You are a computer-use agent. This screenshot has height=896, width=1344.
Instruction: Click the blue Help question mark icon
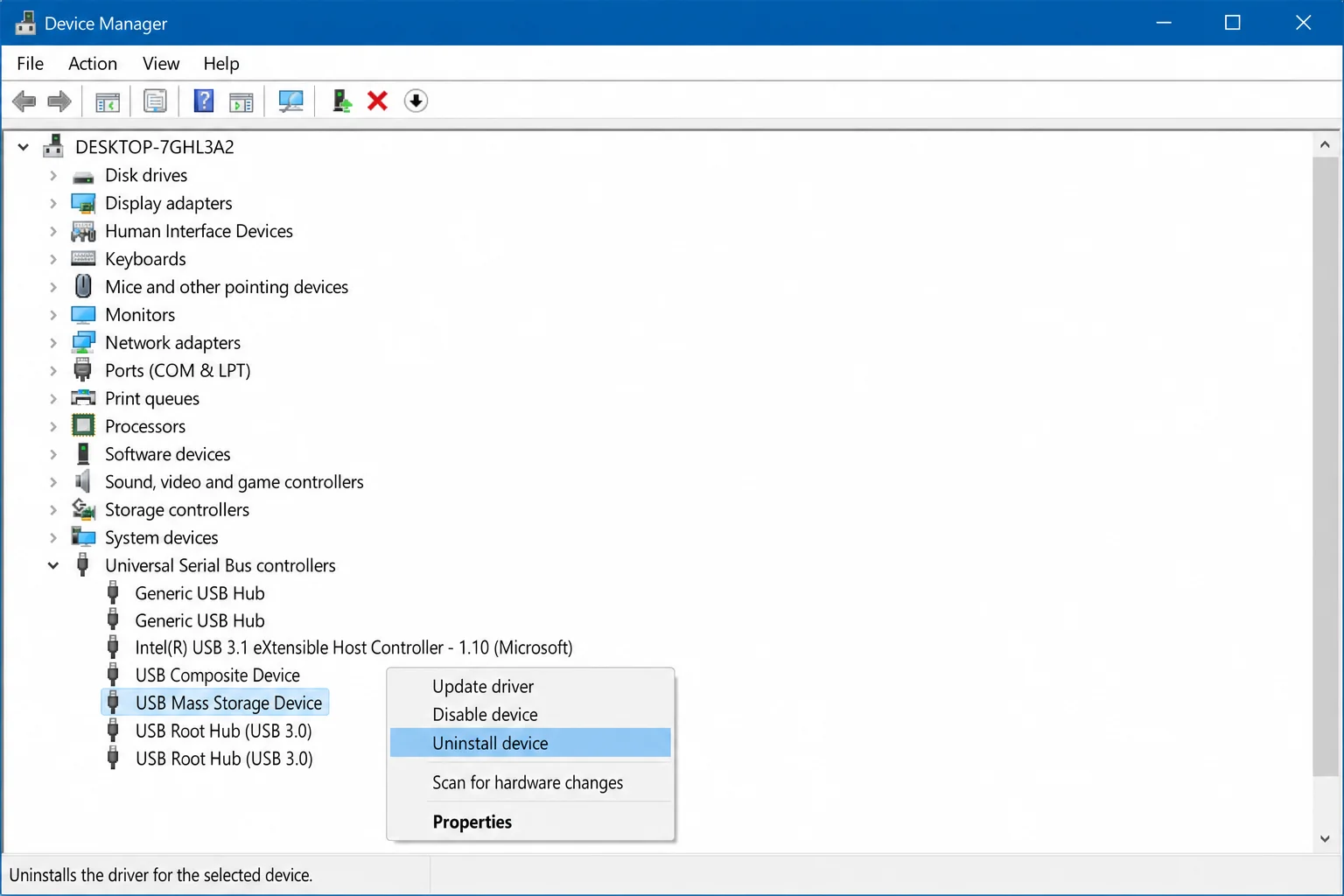[x=203, y=101]
